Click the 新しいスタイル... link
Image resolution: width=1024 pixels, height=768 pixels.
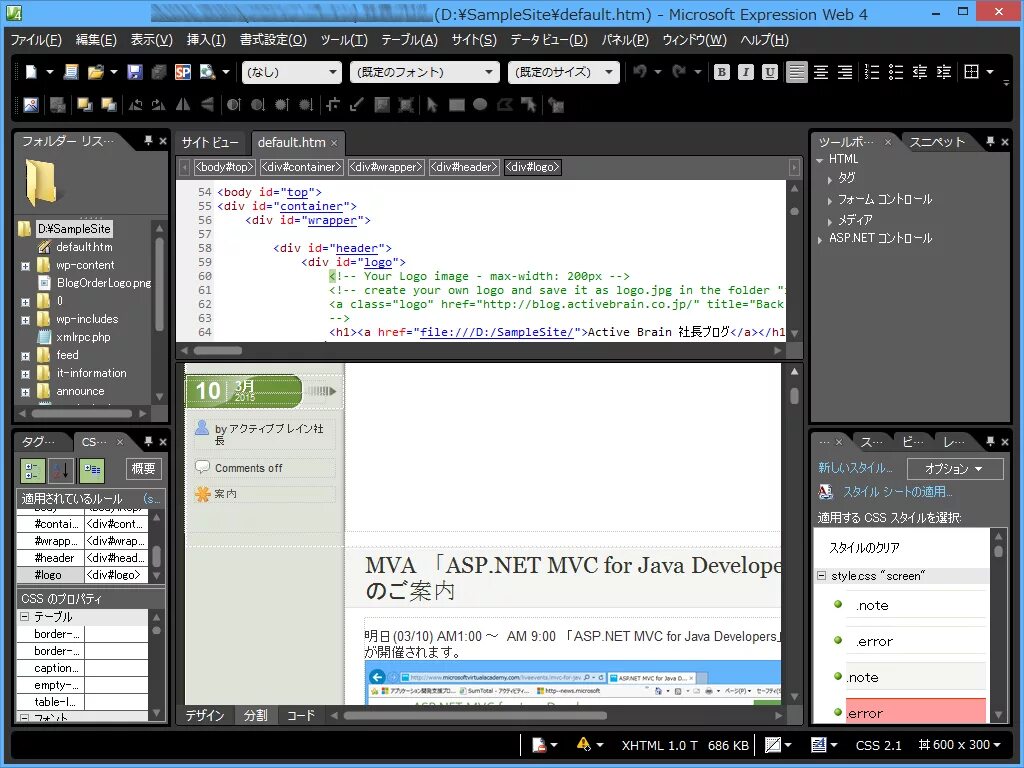pos(855,468)
